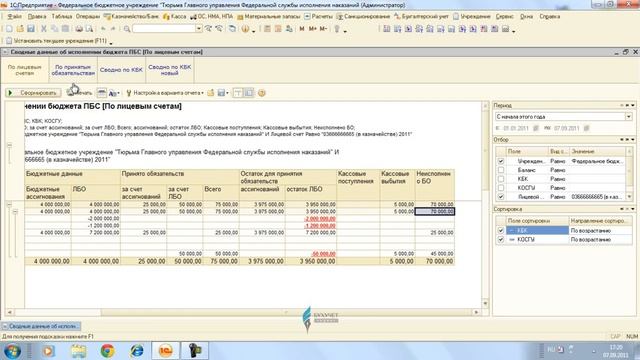Select the highlighted 70 000,00 cell
Image resolution: width=640 pixels, height=360 pixels.
pos(435,211)
